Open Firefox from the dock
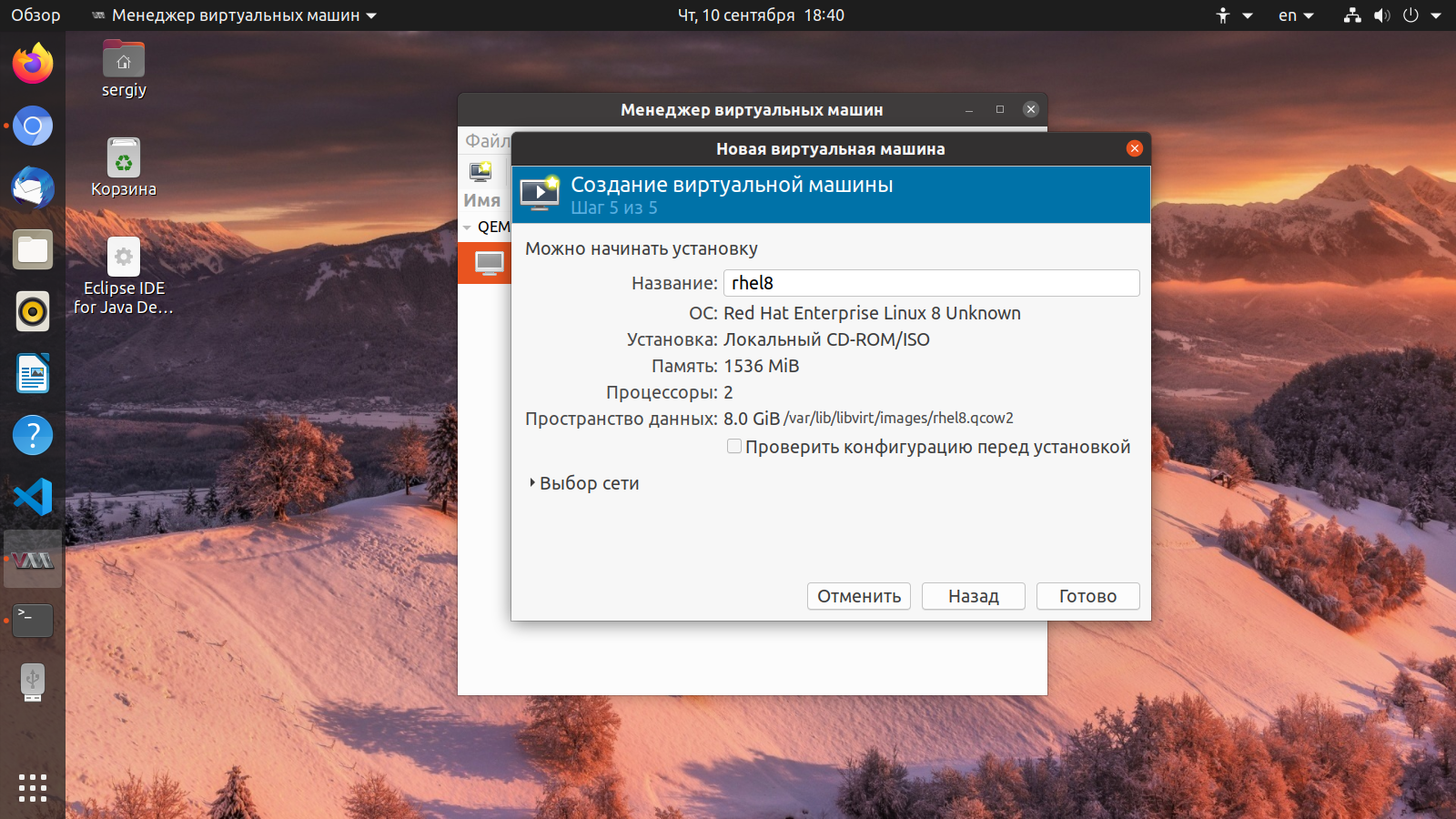Screen dimensions: 1456x819 coord(33,64)
